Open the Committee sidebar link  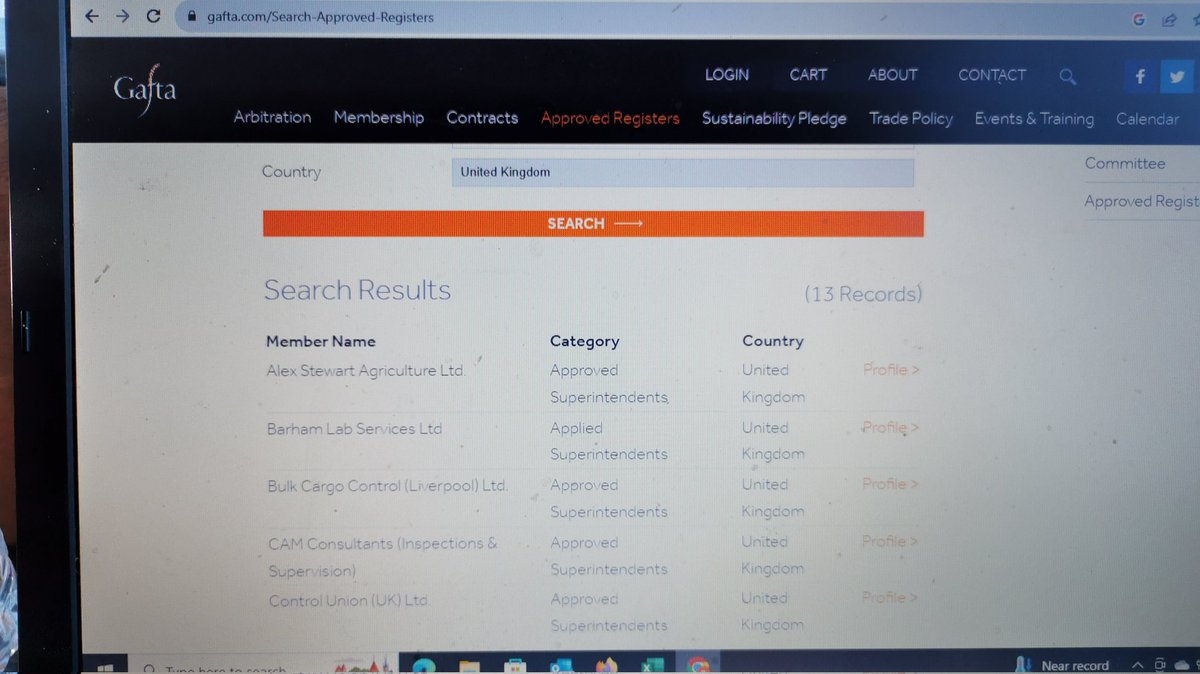click(x=1125, y=163)
